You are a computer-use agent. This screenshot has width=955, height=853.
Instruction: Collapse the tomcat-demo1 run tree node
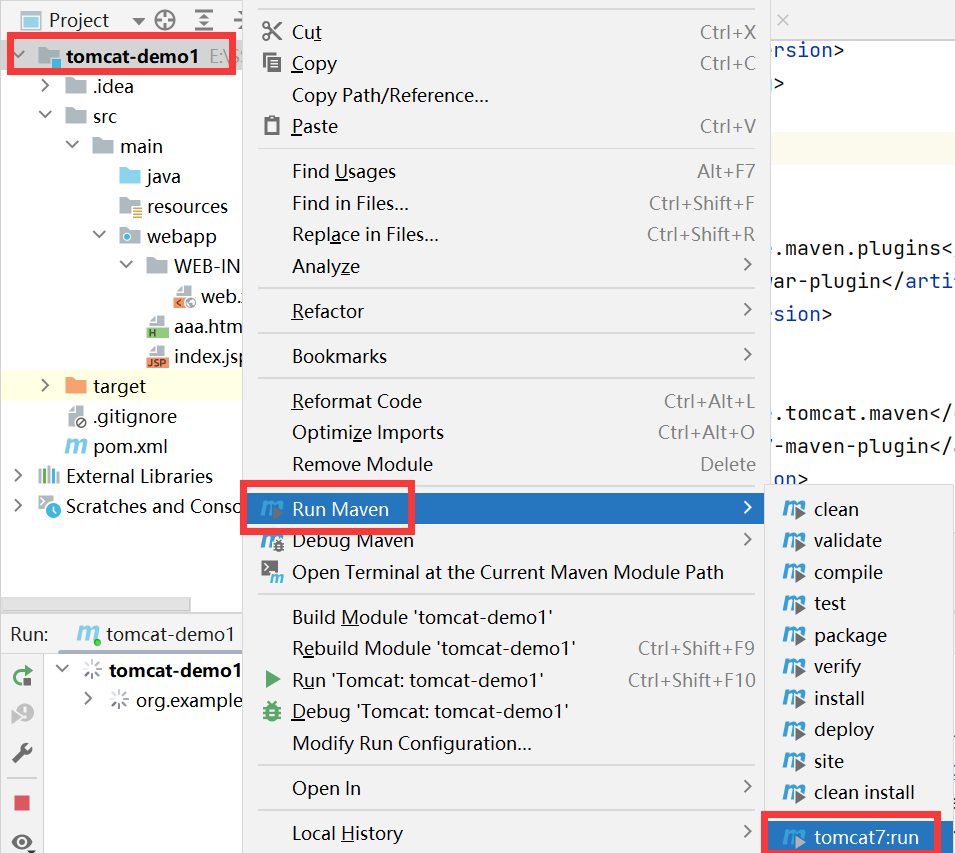(x=62, y=669)
